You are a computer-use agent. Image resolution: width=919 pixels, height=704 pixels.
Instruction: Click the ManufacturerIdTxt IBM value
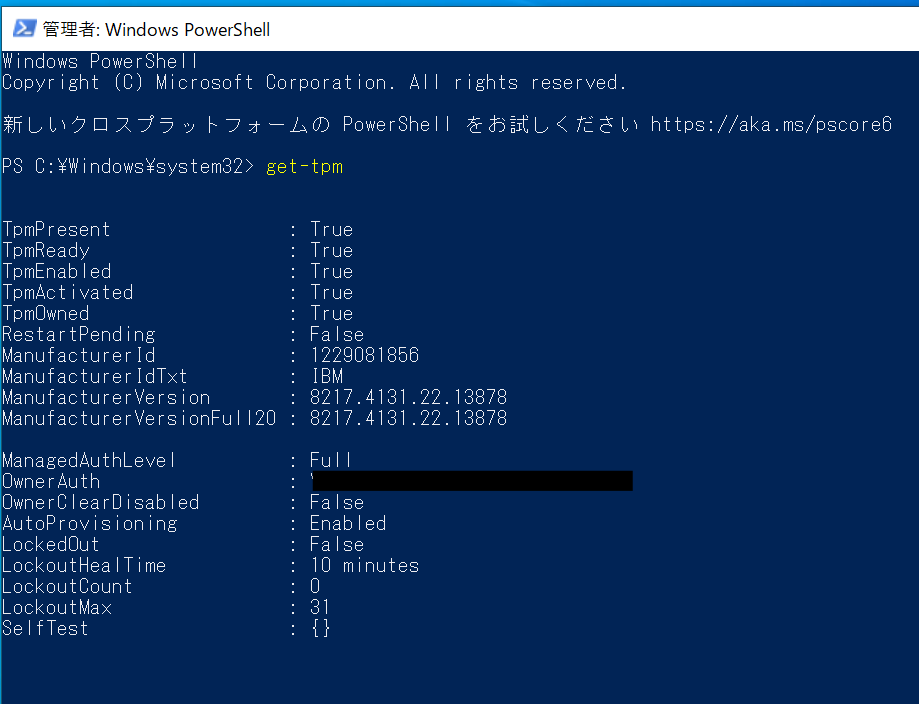[327, 376]
